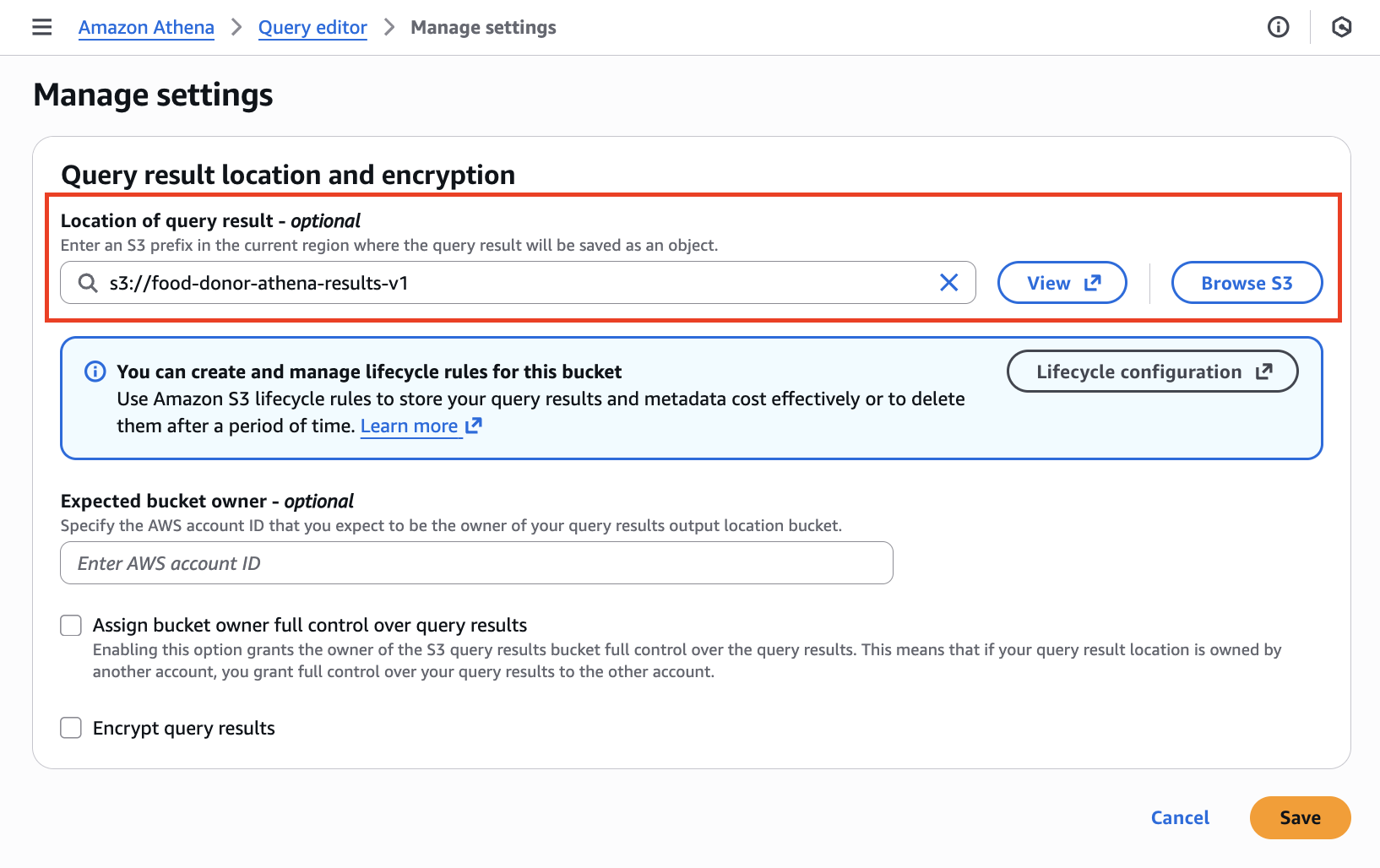The height and width of the screenshot is (868, 1380).
Task: Click the View button
Action: pos(1062,283)
